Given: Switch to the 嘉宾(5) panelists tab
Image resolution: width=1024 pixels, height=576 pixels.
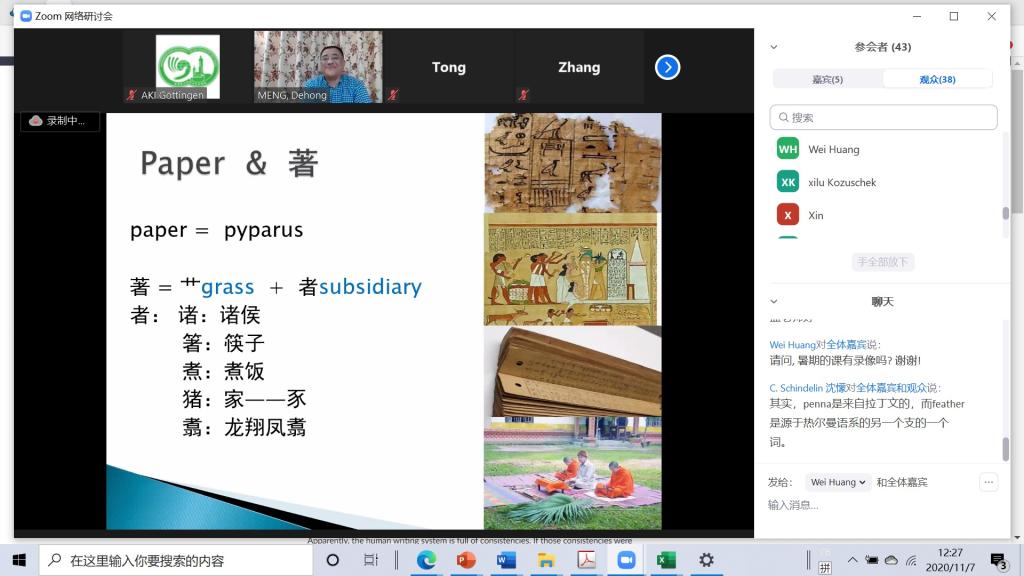Looking at the screenshot, I should pos(827,79).
